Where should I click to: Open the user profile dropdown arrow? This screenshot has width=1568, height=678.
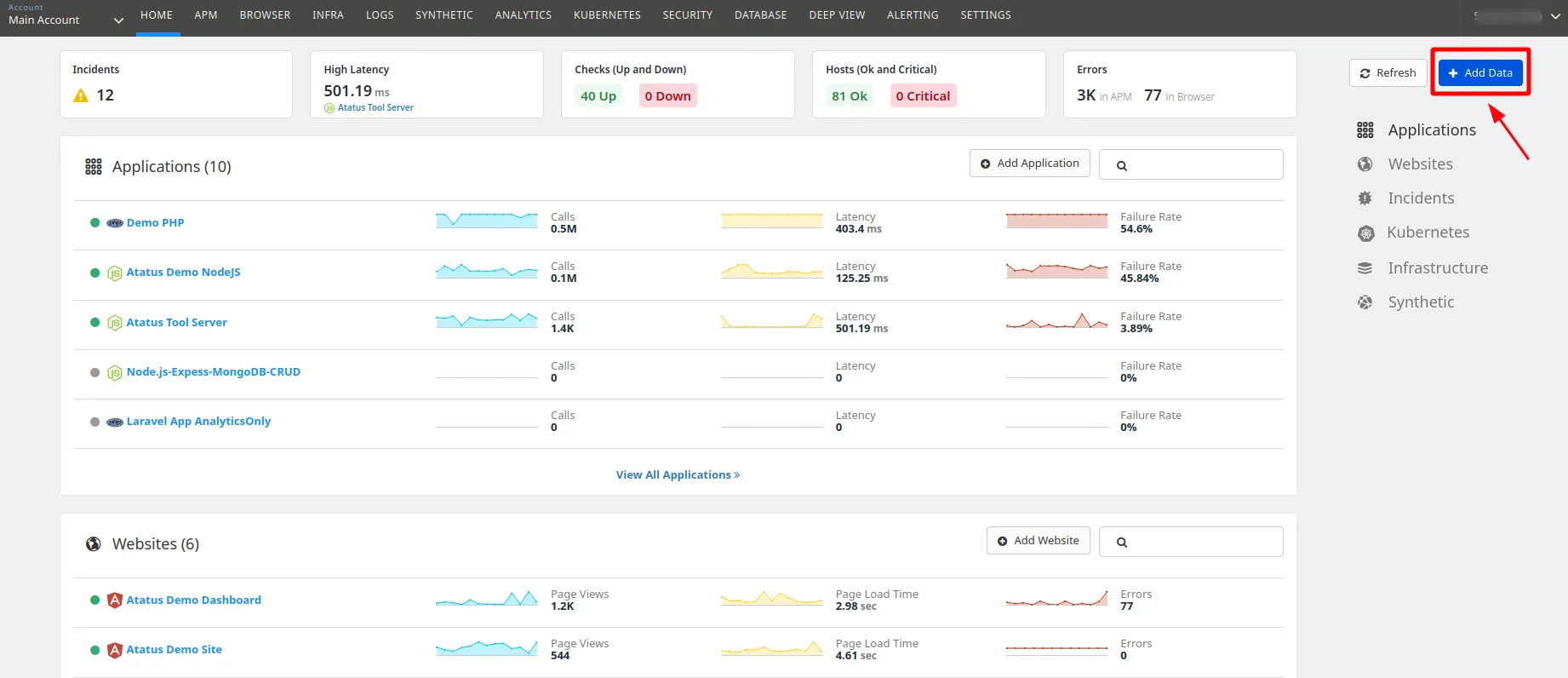(1555, 16)
